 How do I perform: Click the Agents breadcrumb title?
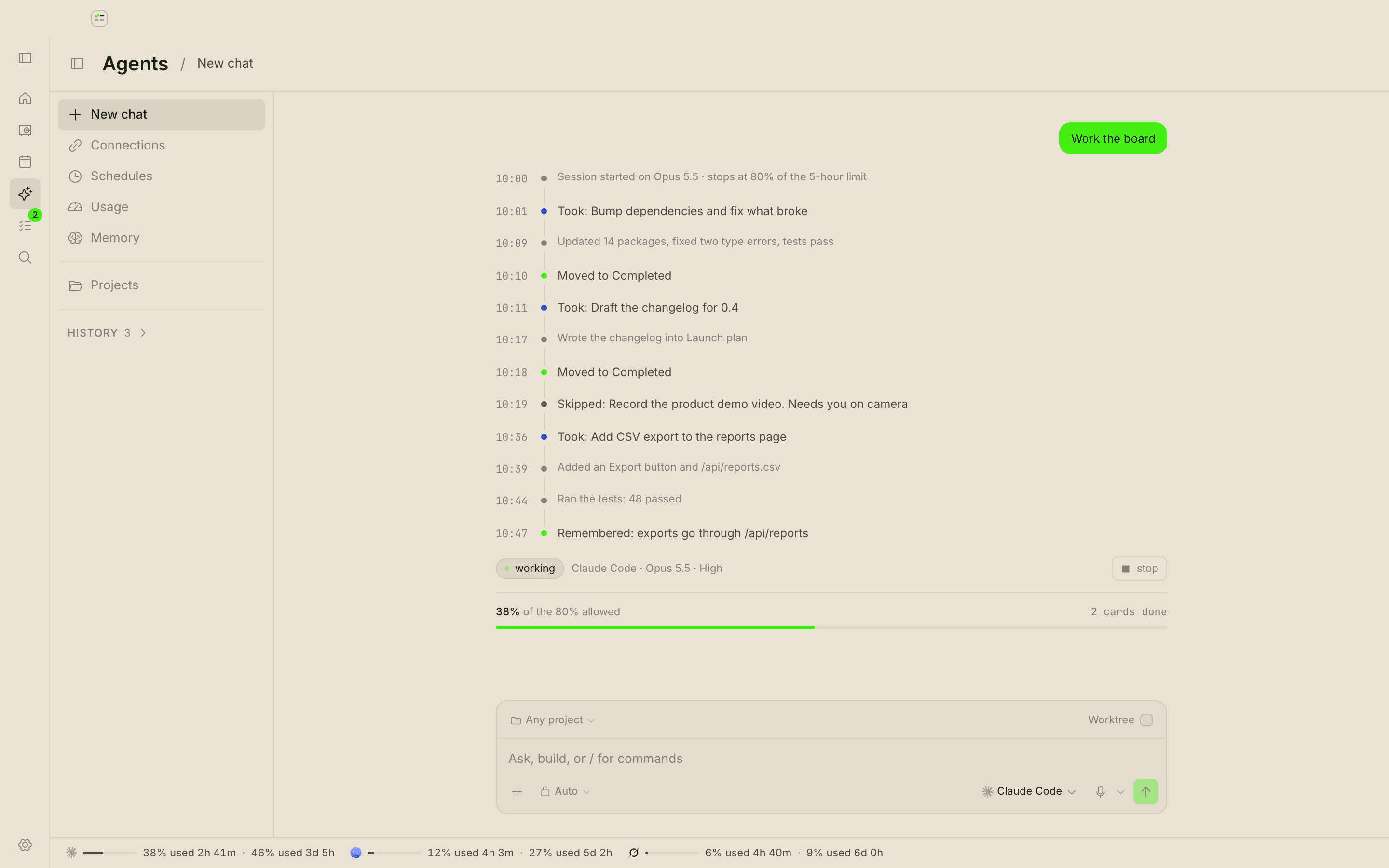point(135,63)
